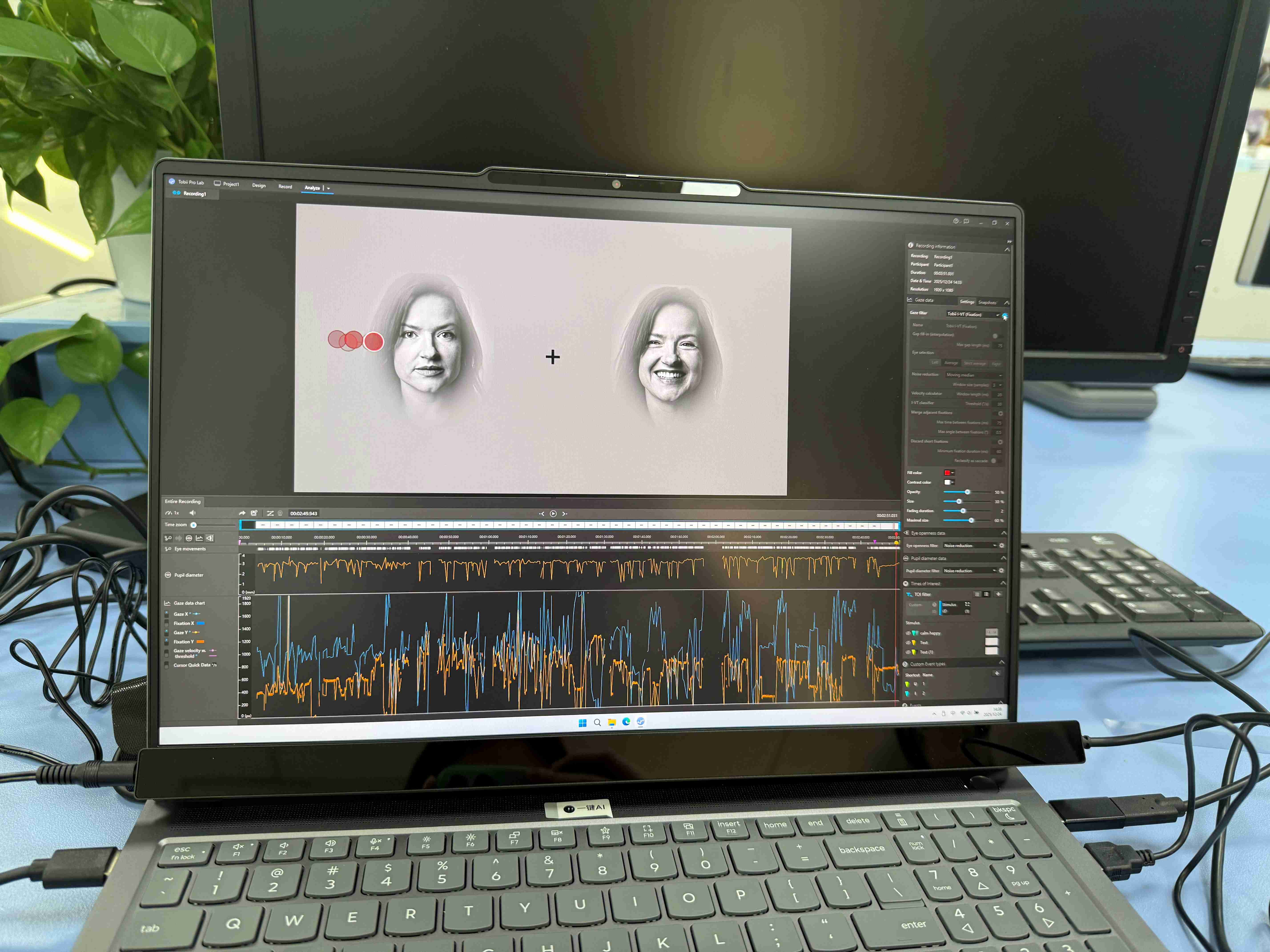The width and height of the screenshot is (1270, 952).
Task: Click the Opacity slider handle
Action: pos(967,492)
